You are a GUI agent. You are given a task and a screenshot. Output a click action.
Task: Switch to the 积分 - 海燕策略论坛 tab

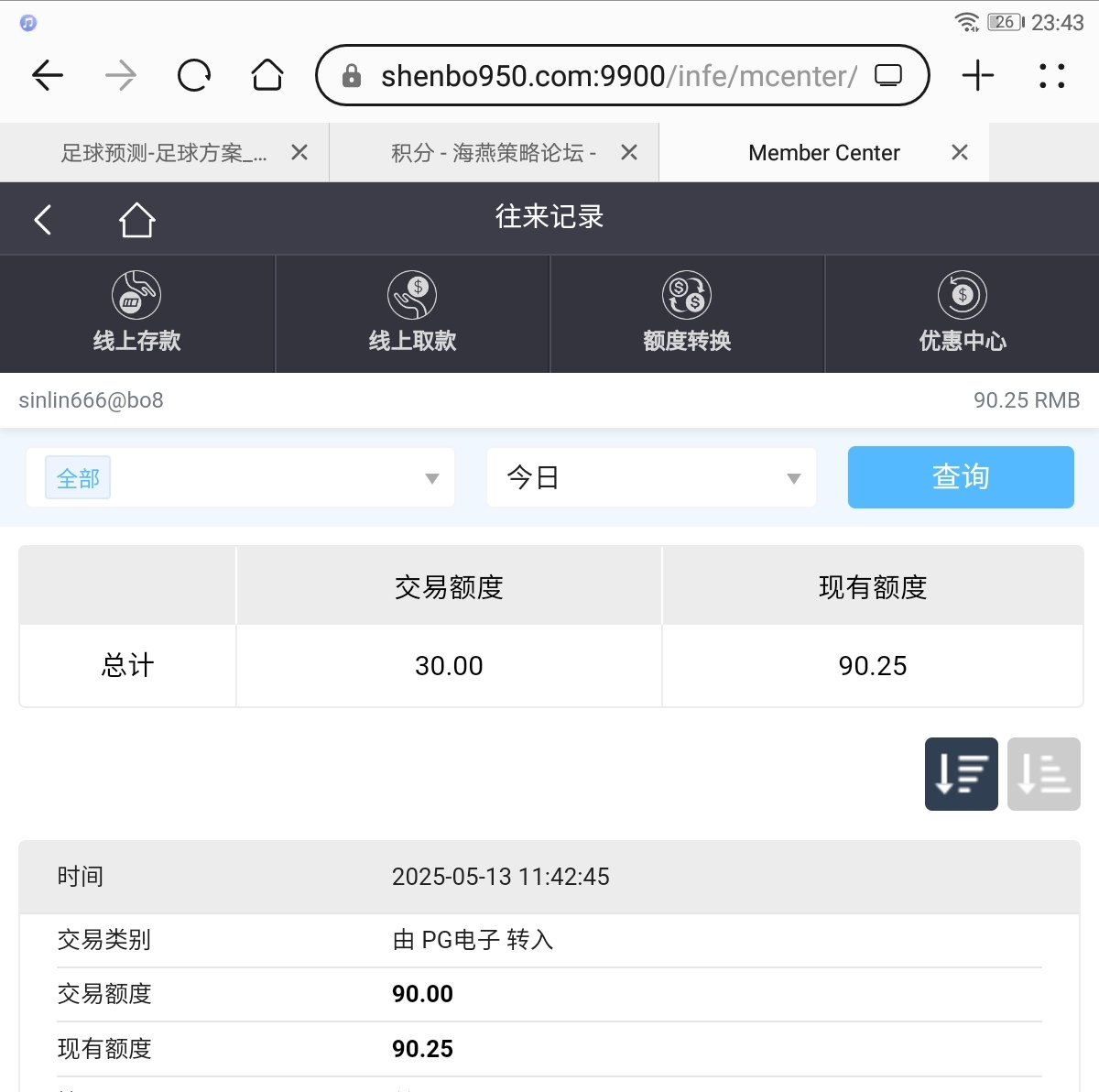pos(493,153)
